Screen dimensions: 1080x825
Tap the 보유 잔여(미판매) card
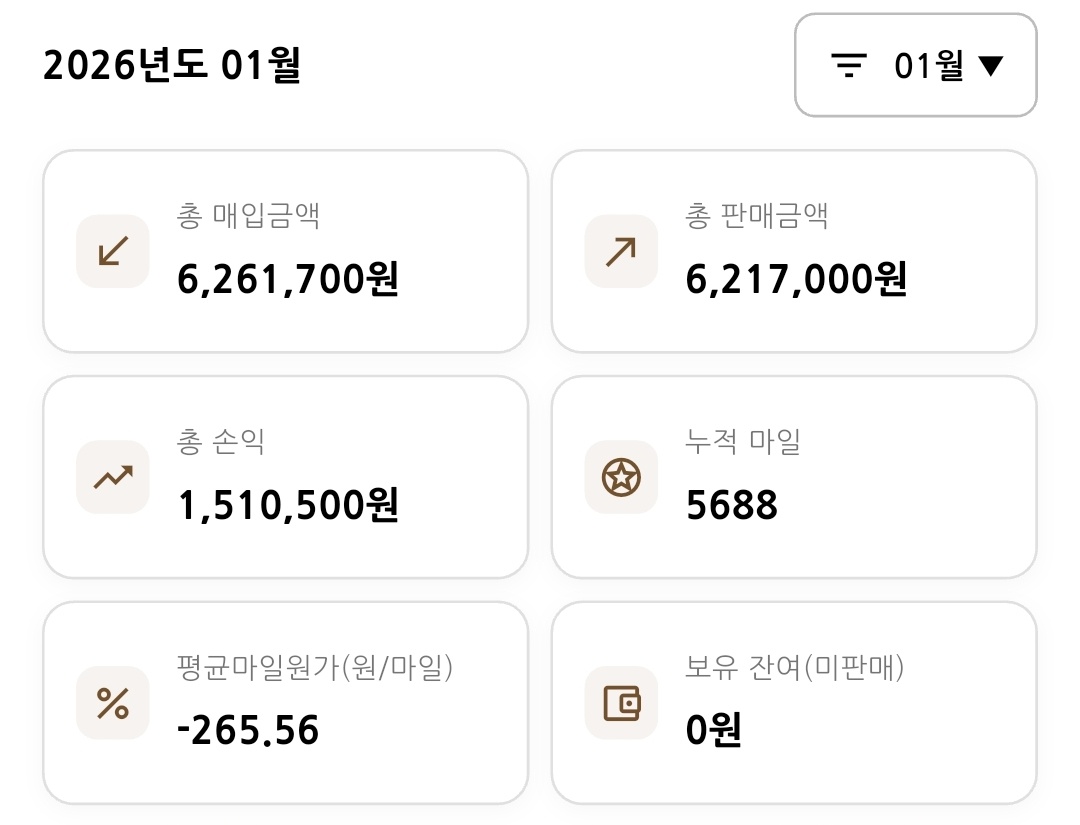click(x=793, y=702)
